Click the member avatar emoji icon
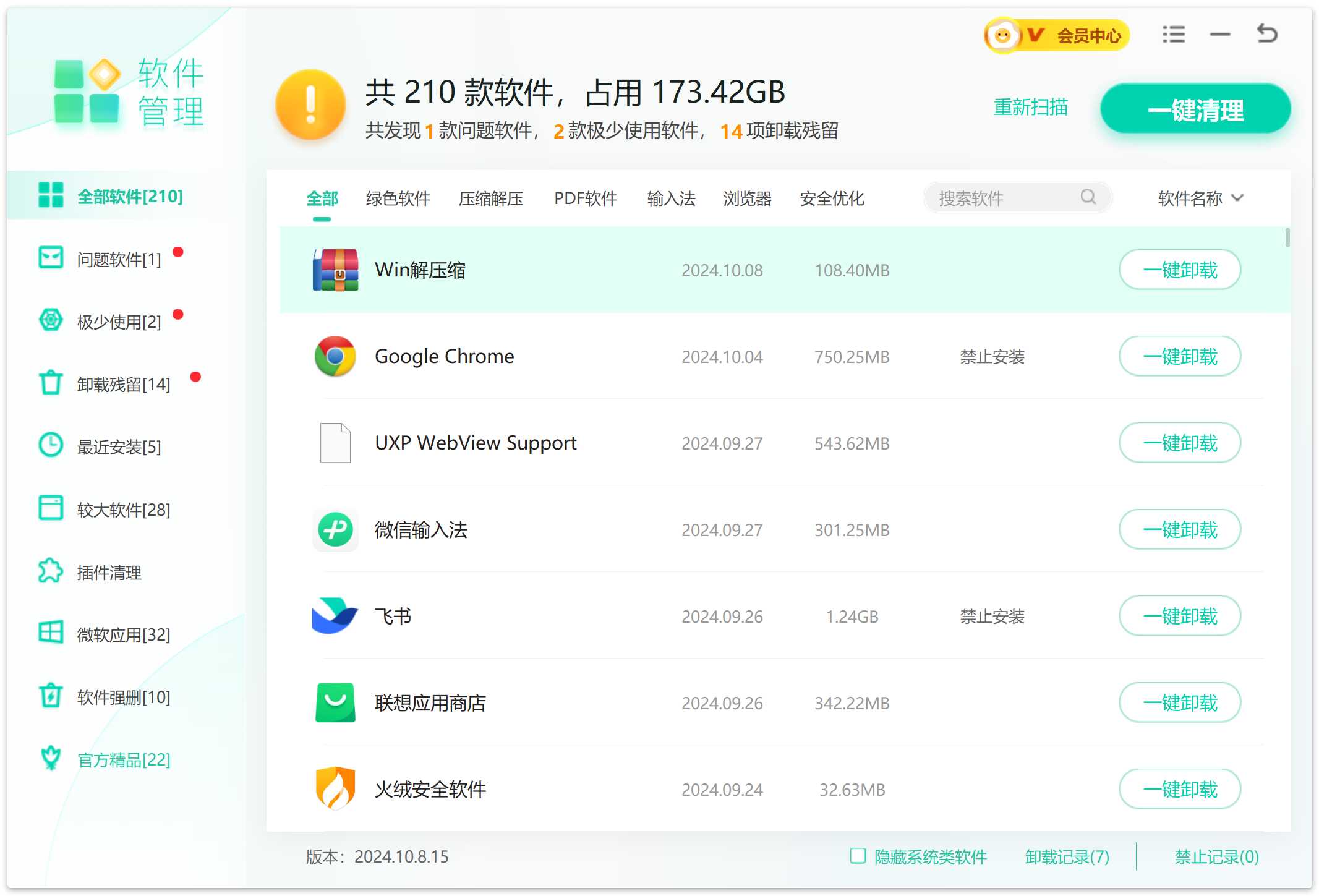Image resolution: width=1319 pixels, height=896 pixels. [x=1002, y=35]
